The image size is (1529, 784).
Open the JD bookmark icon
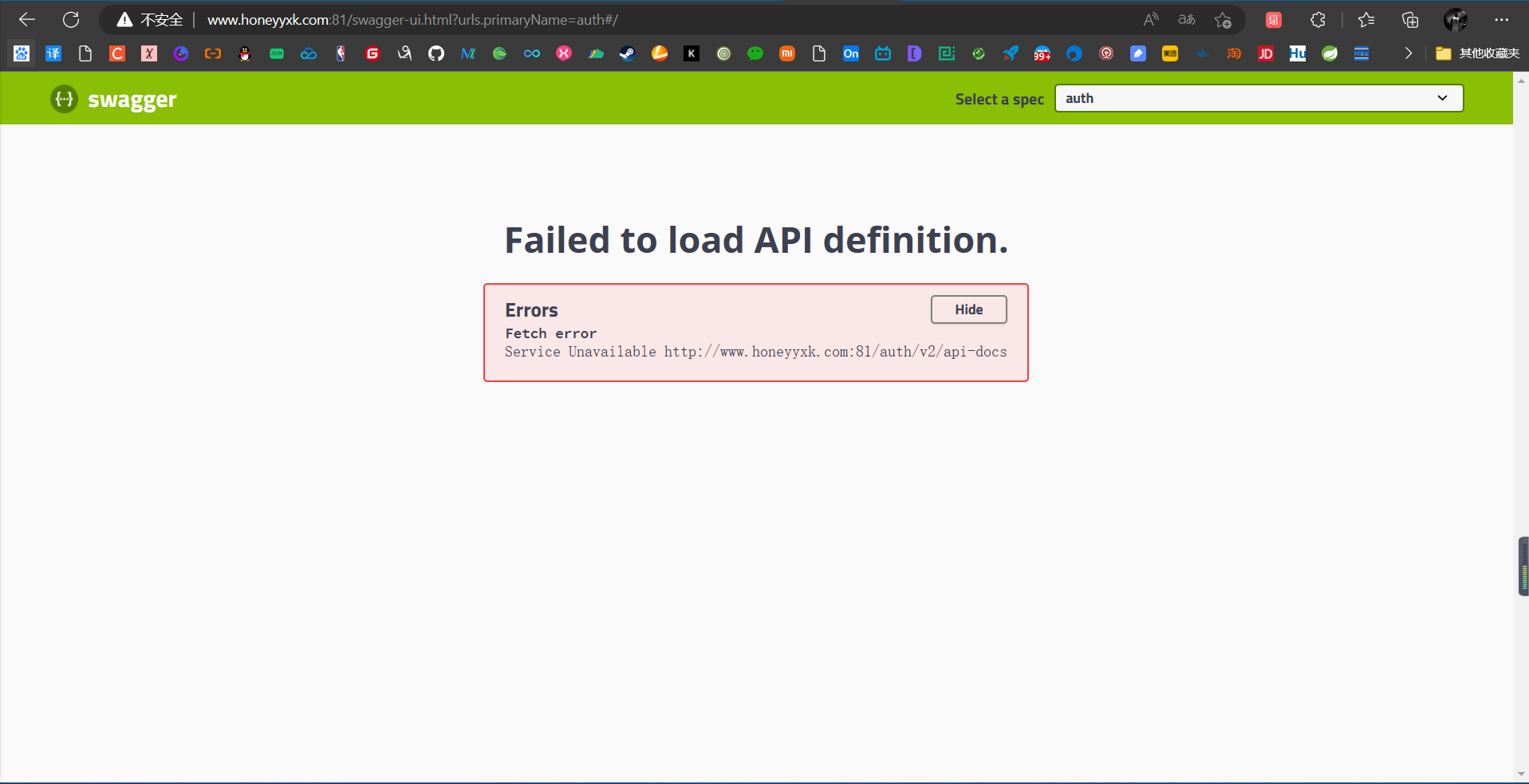1266,53
